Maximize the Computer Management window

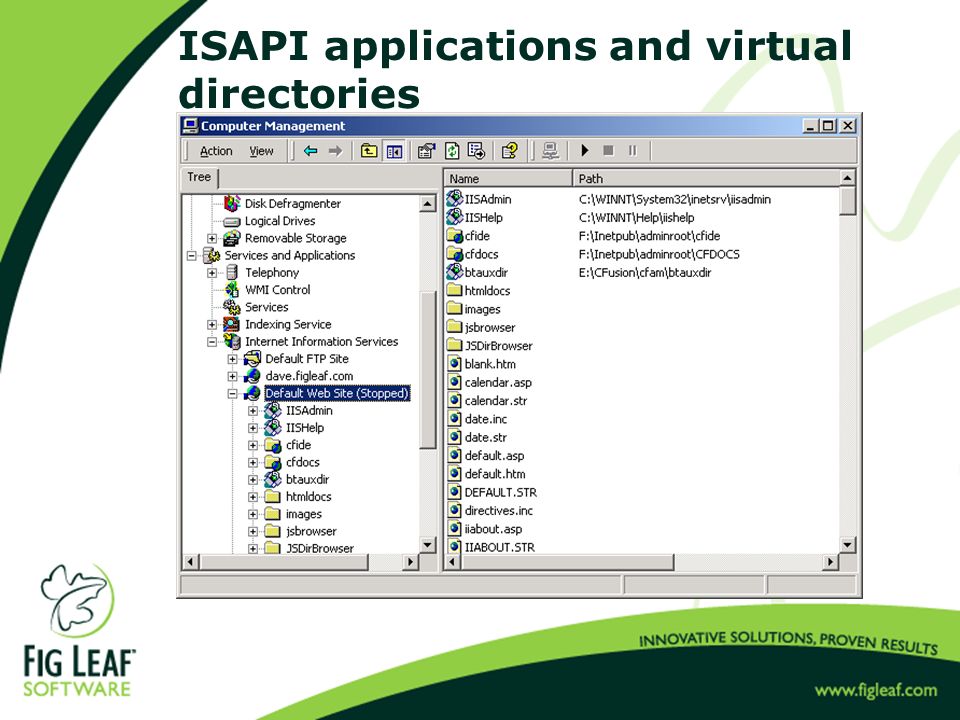tap(828, 126)
